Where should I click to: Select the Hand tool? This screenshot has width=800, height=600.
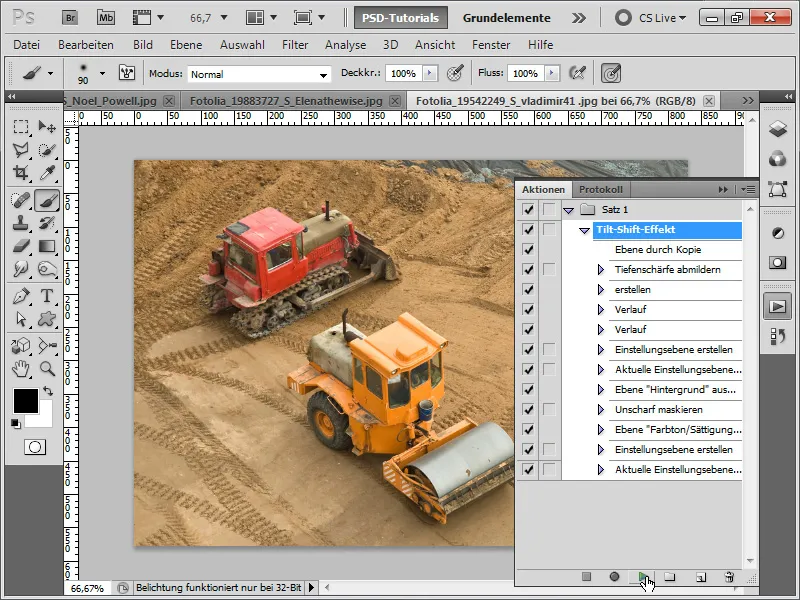point(21,368)
